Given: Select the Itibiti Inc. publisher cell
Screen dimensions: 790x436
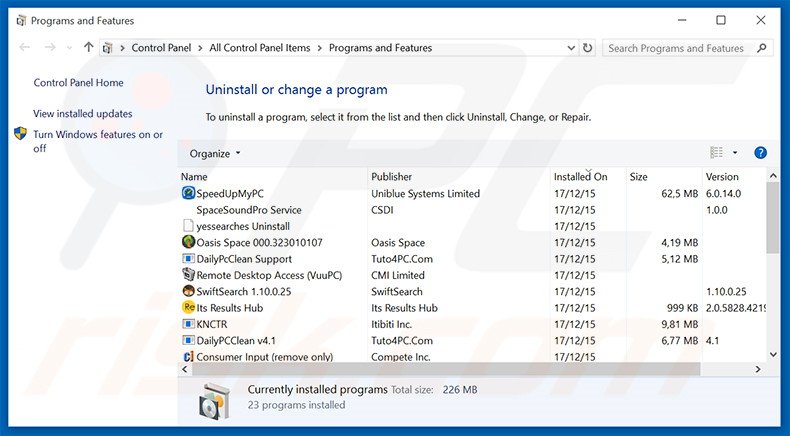Looking at the screenshot, I should pyautogui.click(x=391, y=324).
